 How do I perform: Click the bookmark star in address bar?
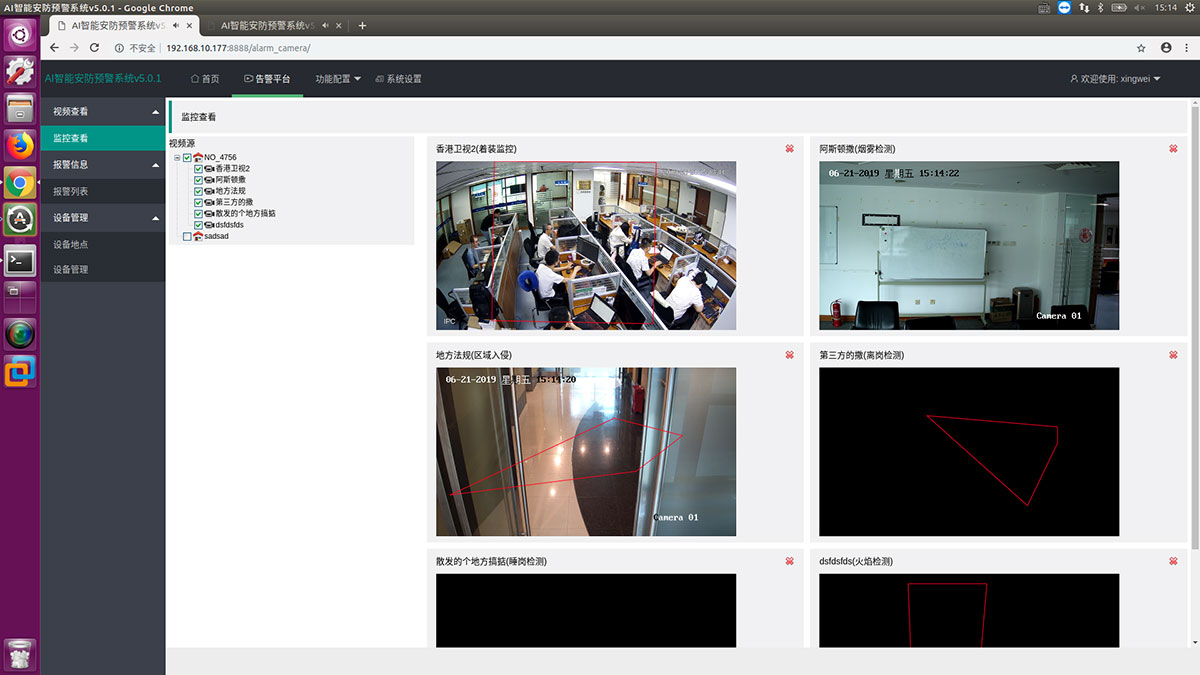click(x=1141, y=48)
